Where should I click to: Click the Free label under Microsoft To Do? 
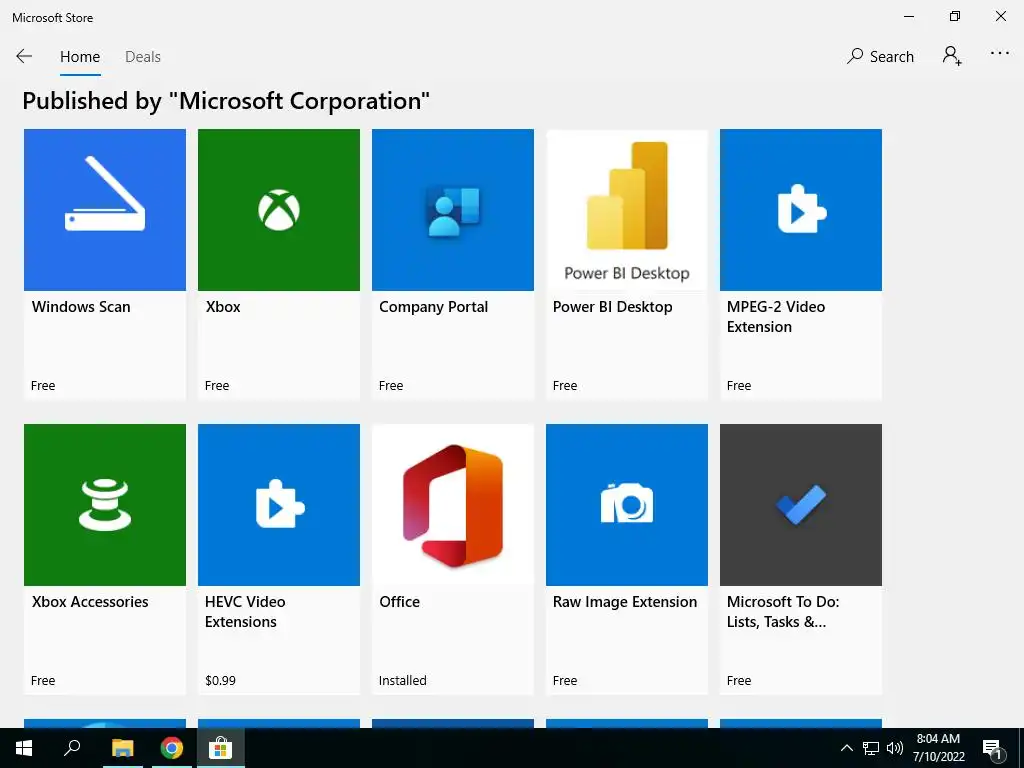[739, 680]
